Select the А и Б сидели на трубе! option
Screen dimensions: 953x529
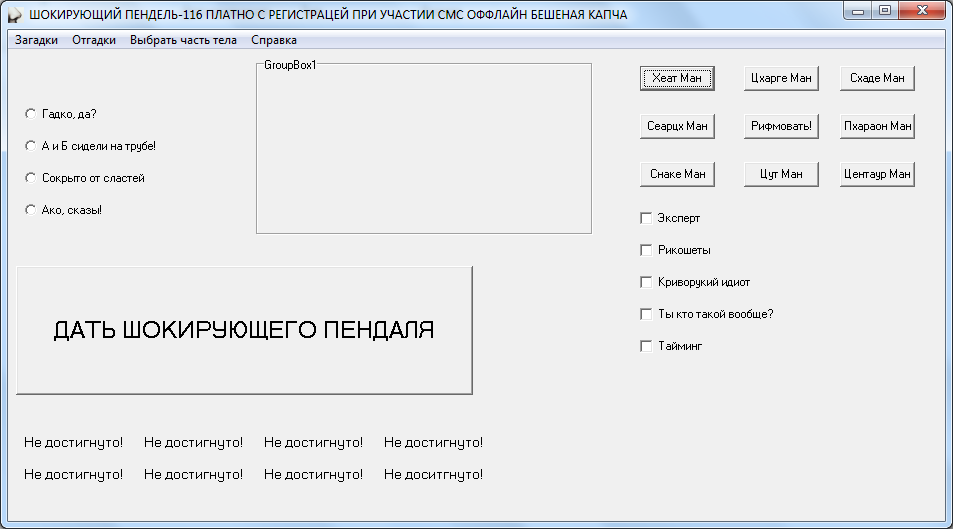[x=30, y=146]
